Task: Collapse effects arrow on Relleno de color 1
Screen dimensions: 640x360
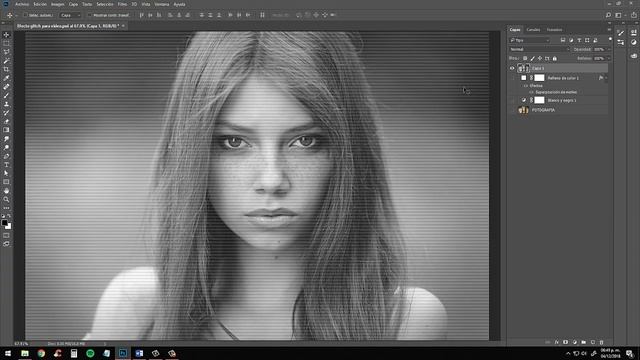Action: (x=606, y=78)
